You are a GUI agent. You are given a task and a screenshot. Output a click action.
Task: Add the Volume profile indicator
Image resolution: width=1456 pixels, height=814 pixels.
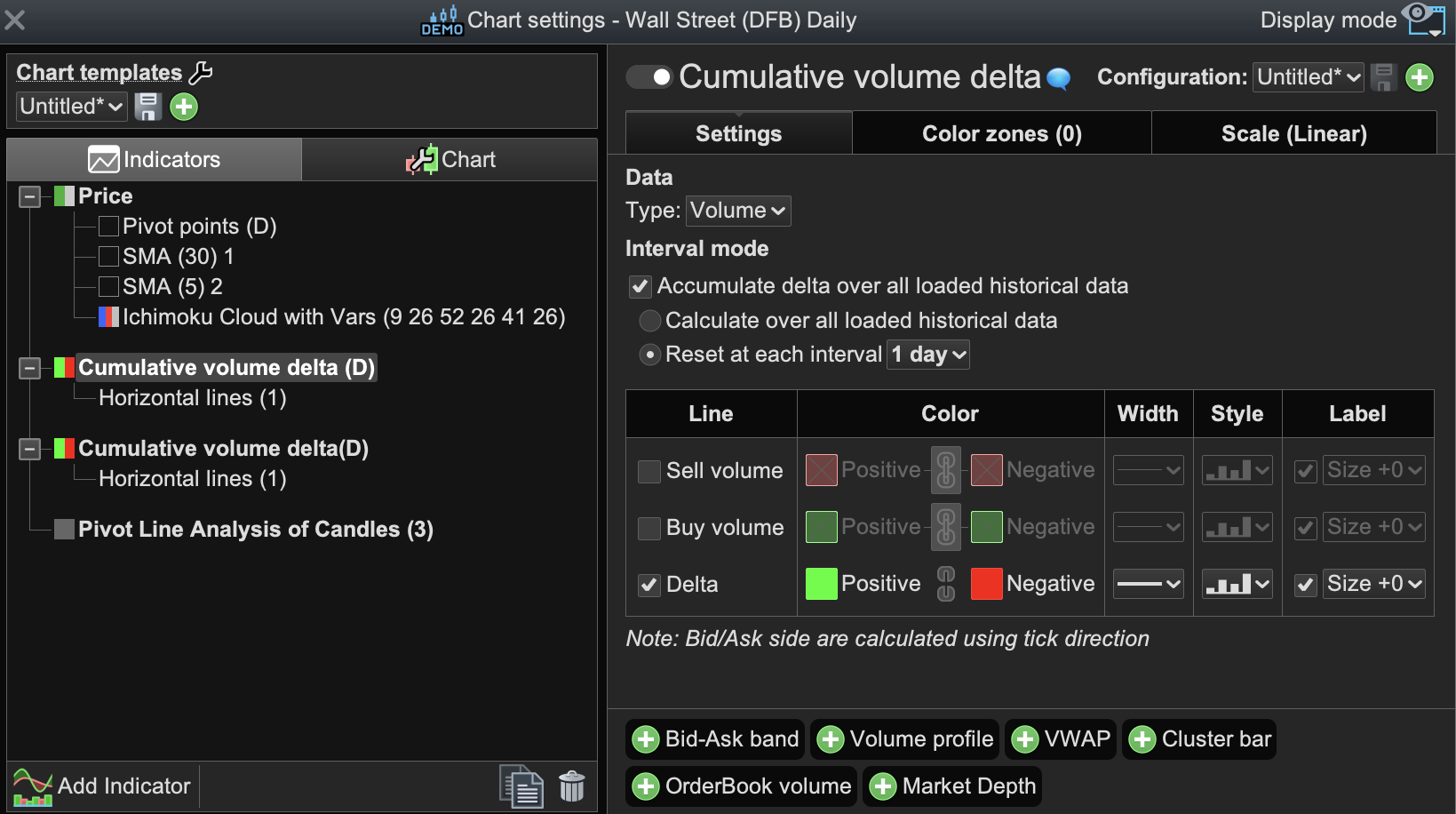(x=905, y=739)
